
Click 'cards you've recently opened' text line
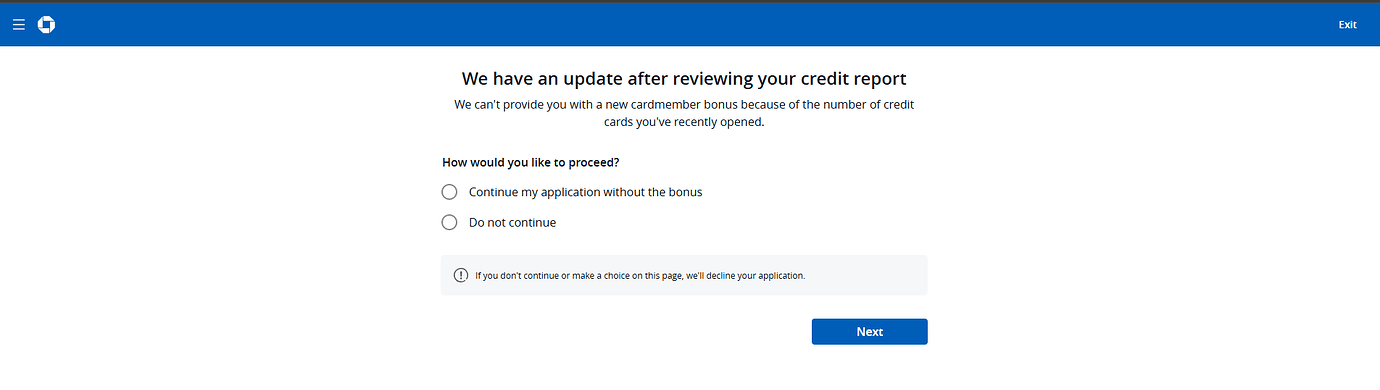[x=684, y=122]
